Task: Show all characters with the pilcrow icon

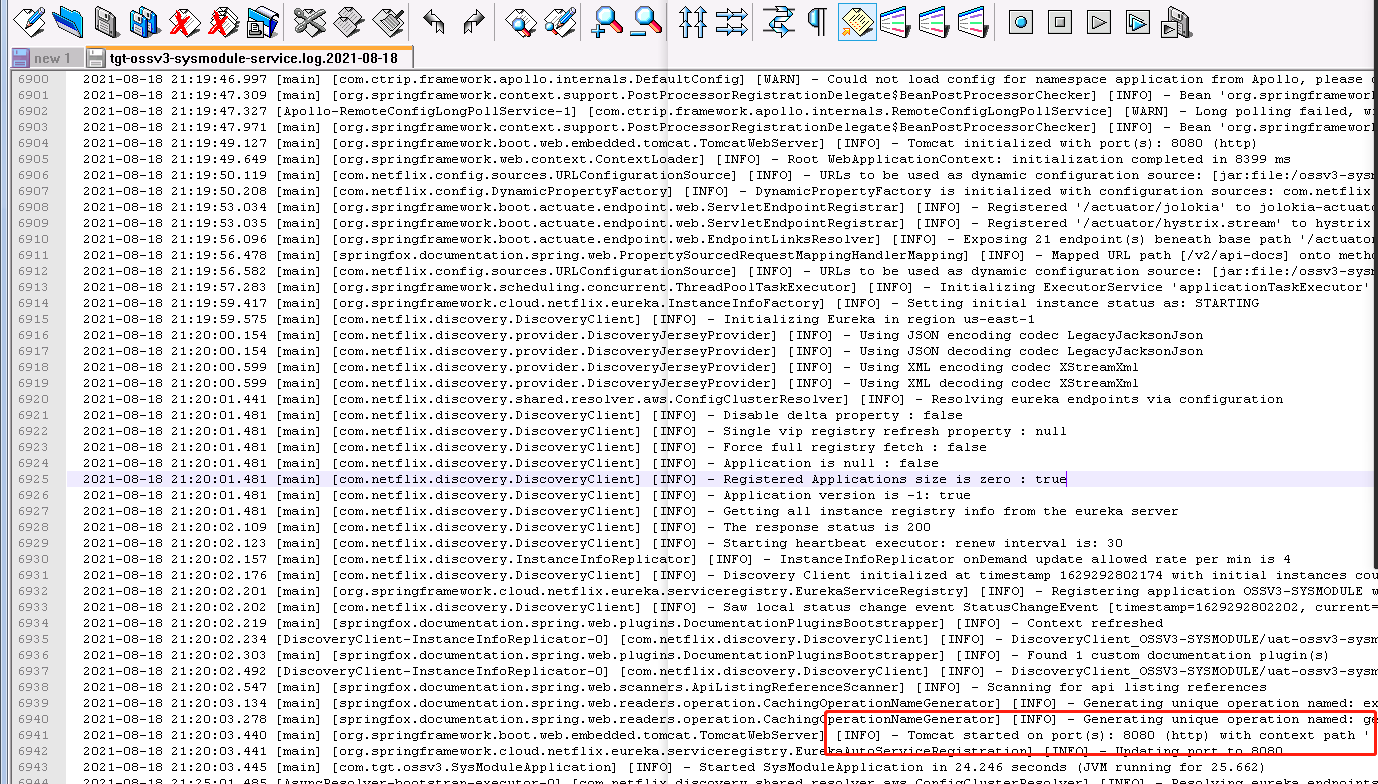Action: point(817,20)
